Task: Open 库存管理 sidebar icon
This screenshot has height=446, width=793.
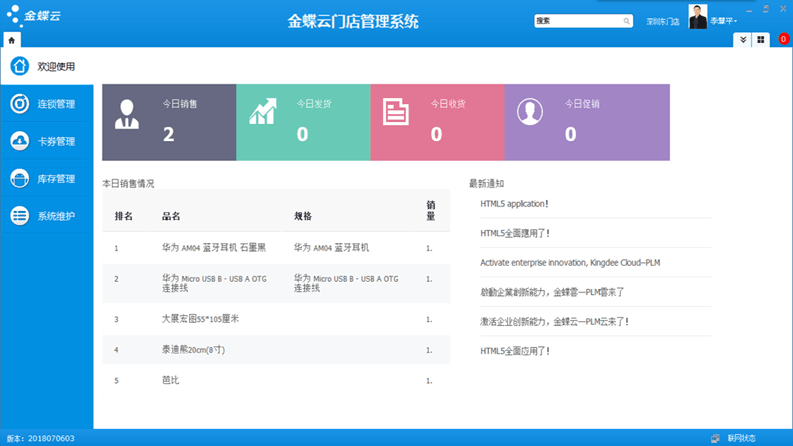Action: pos(20,179)
